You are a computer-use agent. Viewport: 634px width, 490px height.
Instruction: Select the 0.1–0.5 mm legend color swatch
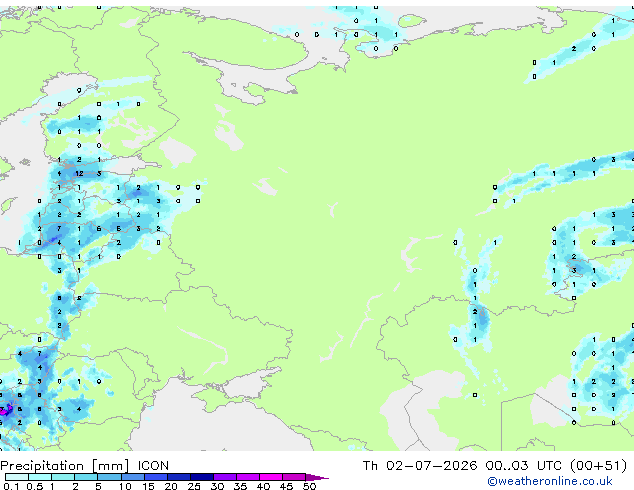[x=17, y=477]
